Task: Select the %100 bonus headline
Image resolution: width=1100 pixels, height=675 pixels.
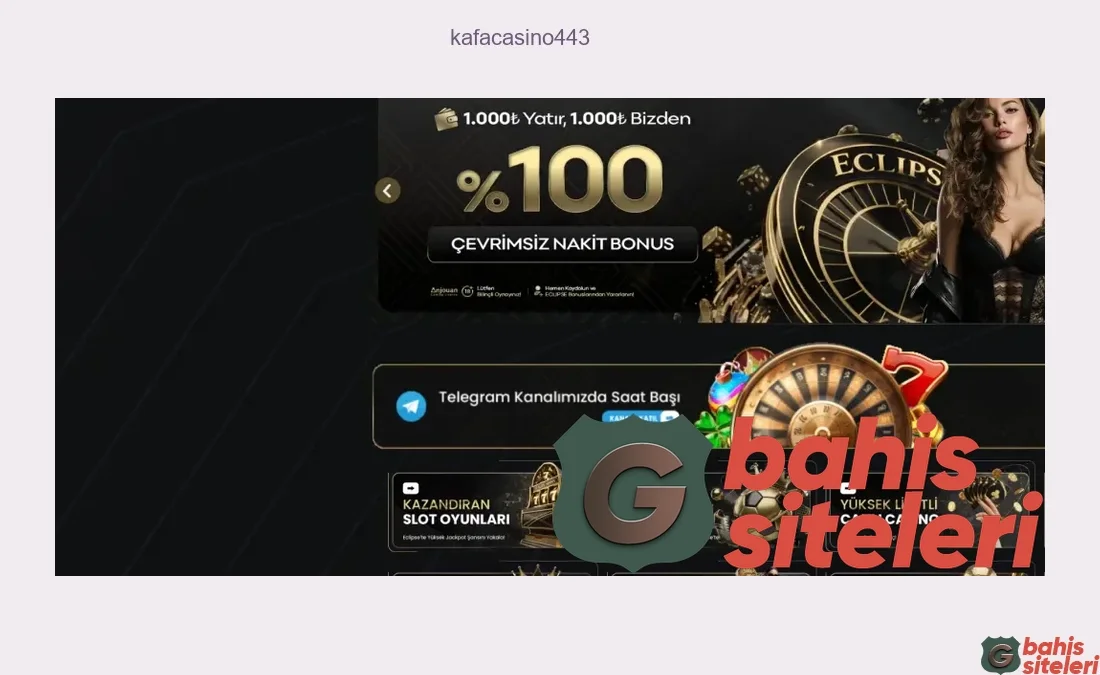Action: click(559, 180)
